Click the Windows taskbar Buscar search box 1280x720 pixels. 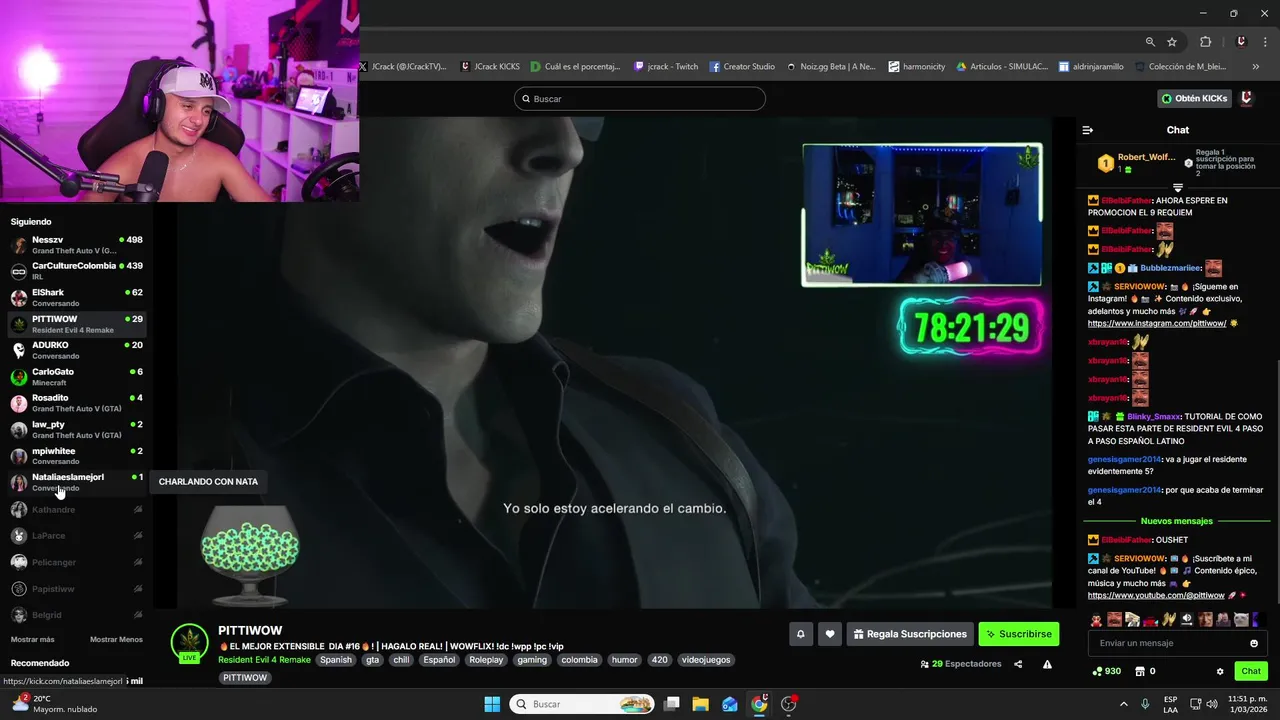point(583,704)
